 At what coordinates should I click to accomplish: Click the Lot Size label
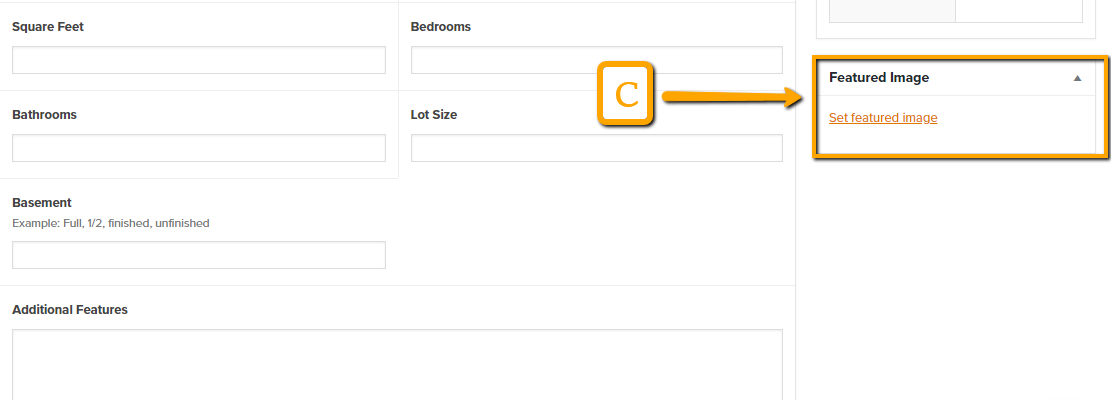(434, 115)
